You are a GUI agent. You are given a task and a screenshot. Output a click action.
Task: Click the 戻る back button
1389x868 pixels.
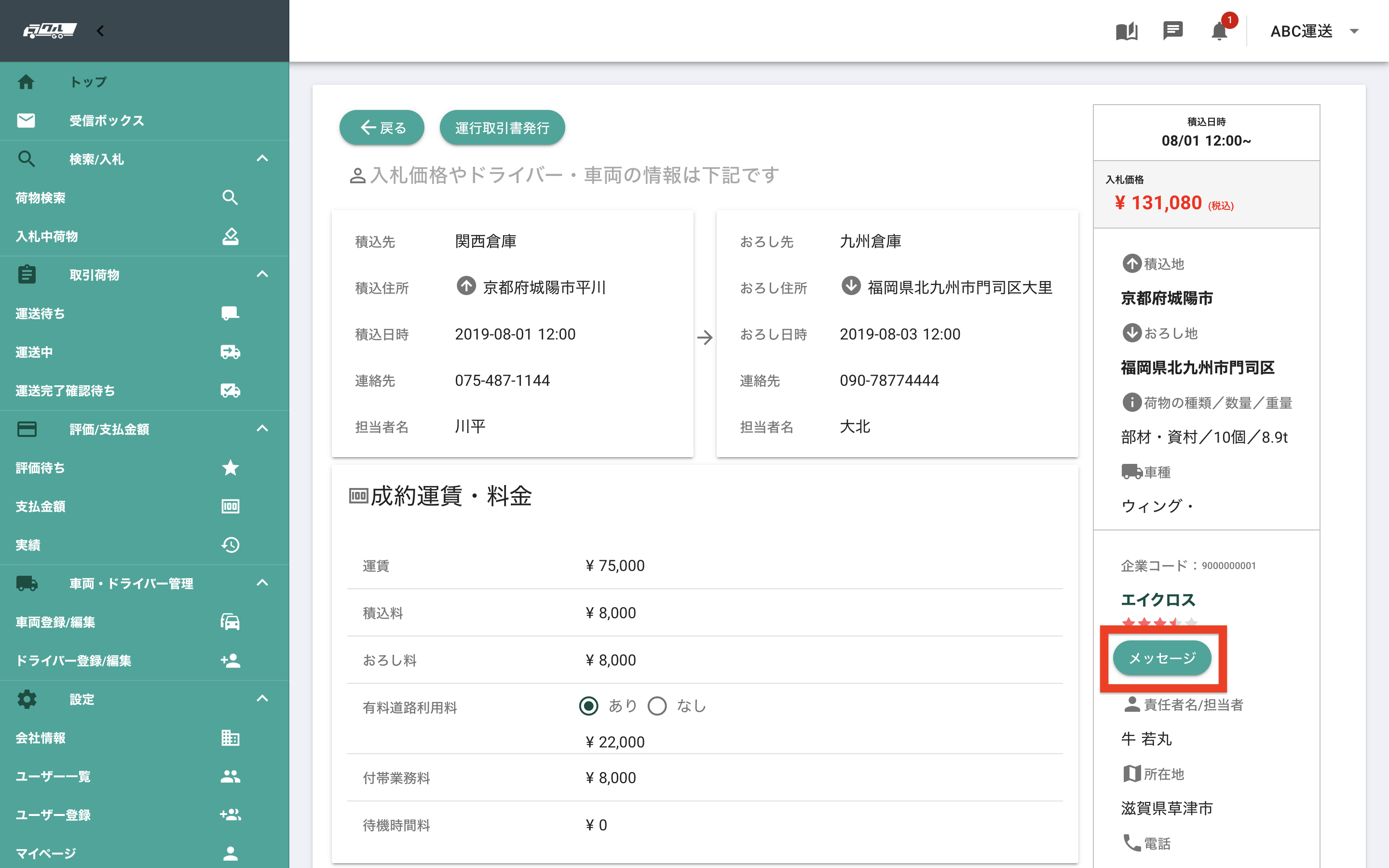click(381, 127)
